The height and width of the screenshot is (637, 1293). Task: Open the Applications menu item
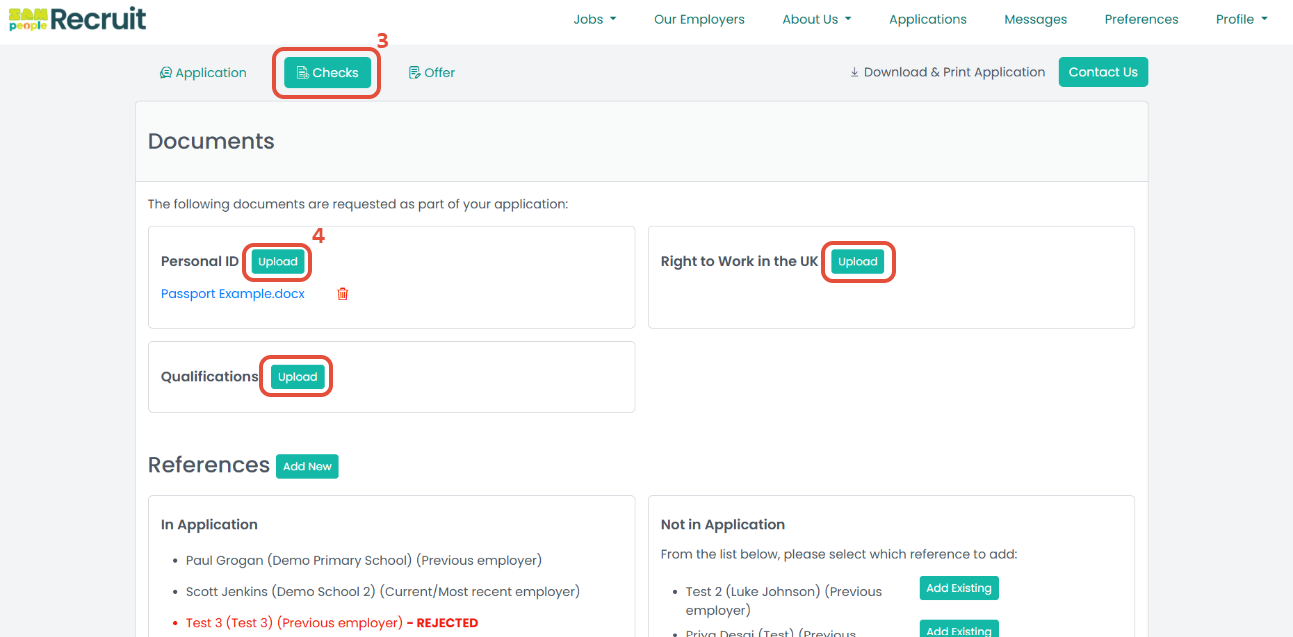click(x=928, y=19)
